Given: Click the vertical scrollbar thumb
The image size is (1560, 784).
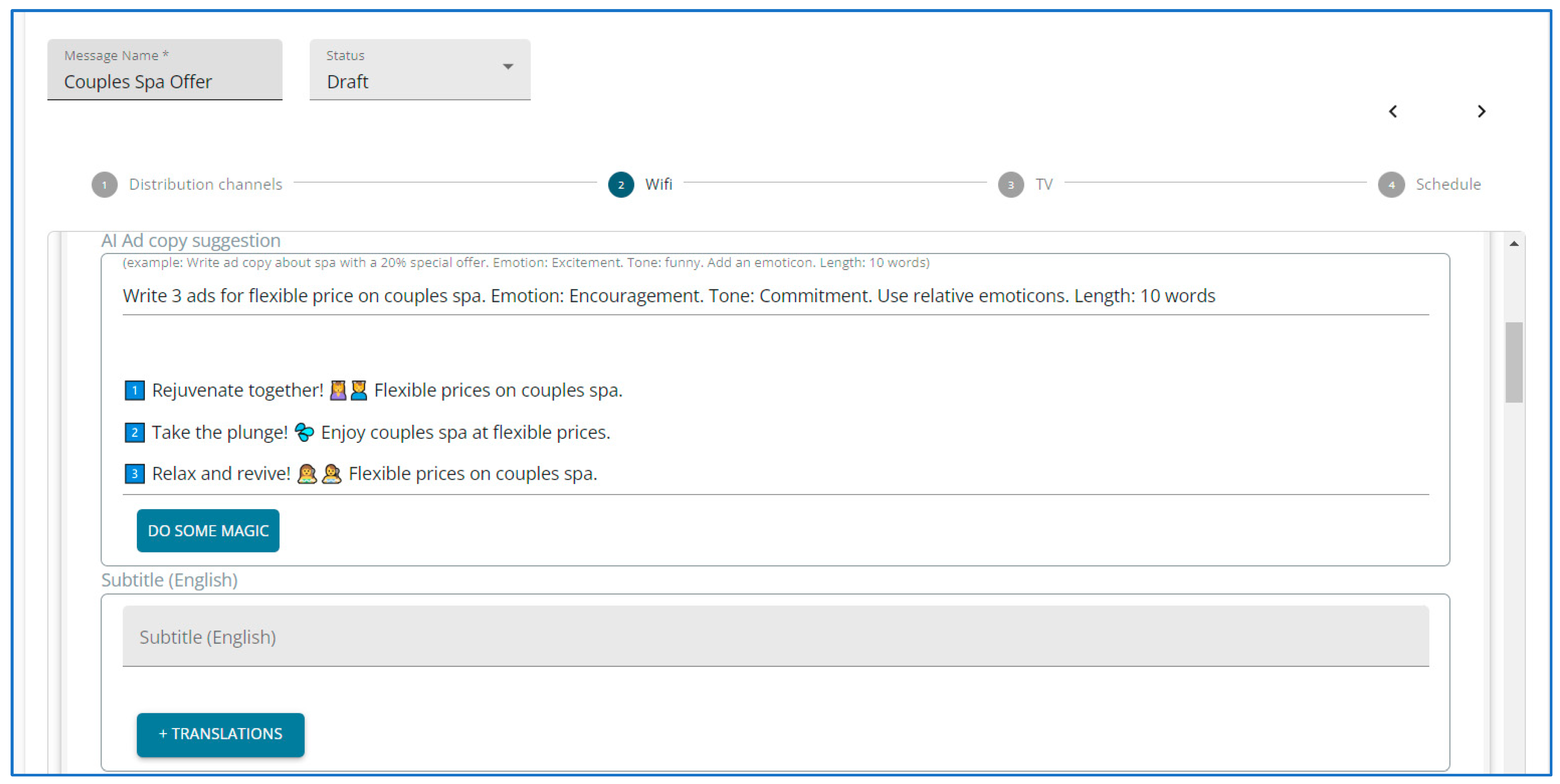Looking at the screenshot, I should point(1513,362).
